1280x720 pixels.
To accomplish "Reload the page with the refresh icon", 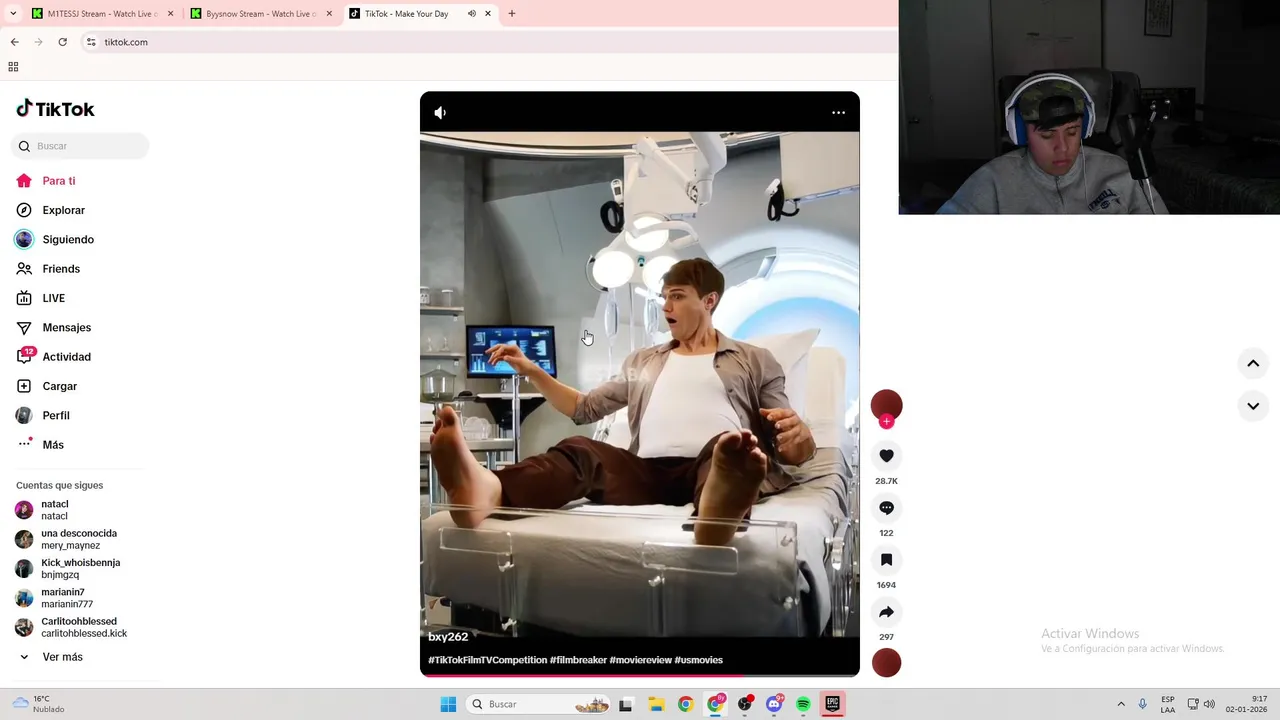I will [62, 42].
